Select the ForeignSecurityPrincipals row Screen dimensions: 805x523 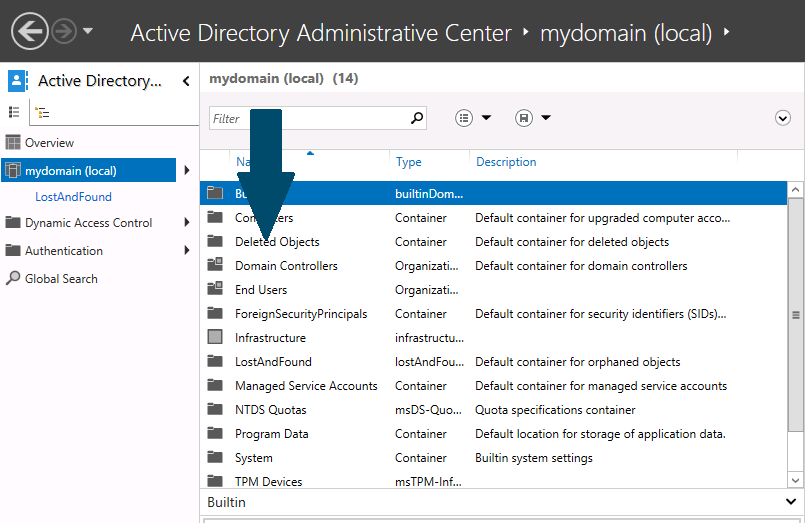493,314
